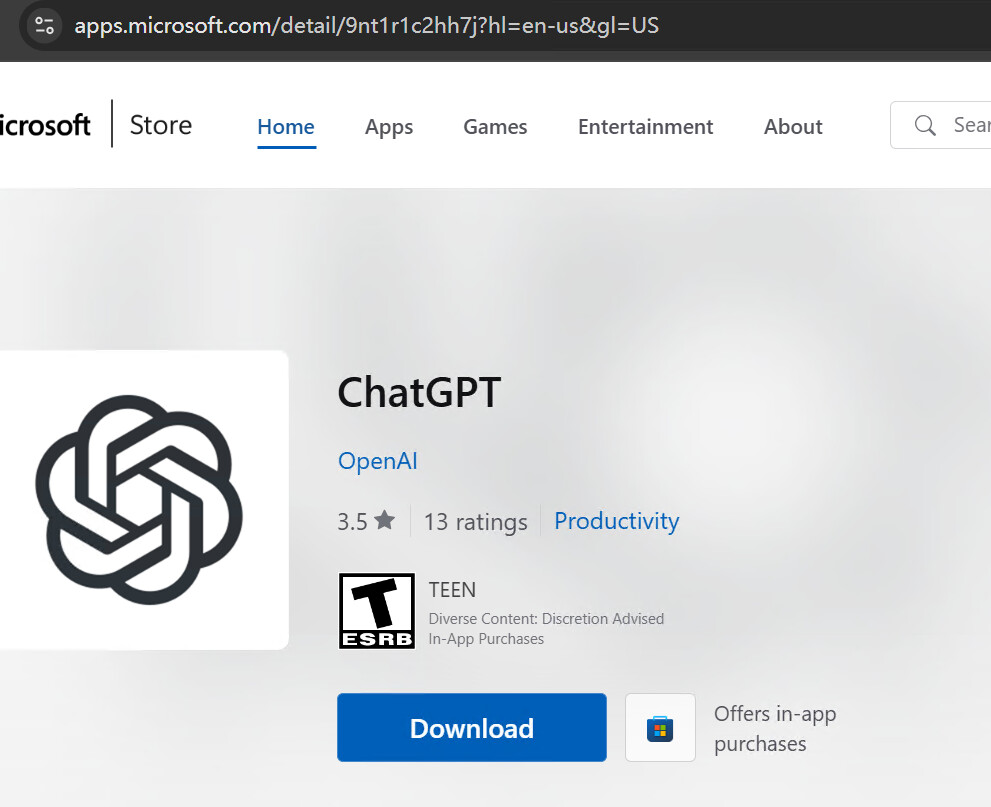Click 'Diverse Content: Discretion Advised' text
991x807 pixels.
coord(546,619)
